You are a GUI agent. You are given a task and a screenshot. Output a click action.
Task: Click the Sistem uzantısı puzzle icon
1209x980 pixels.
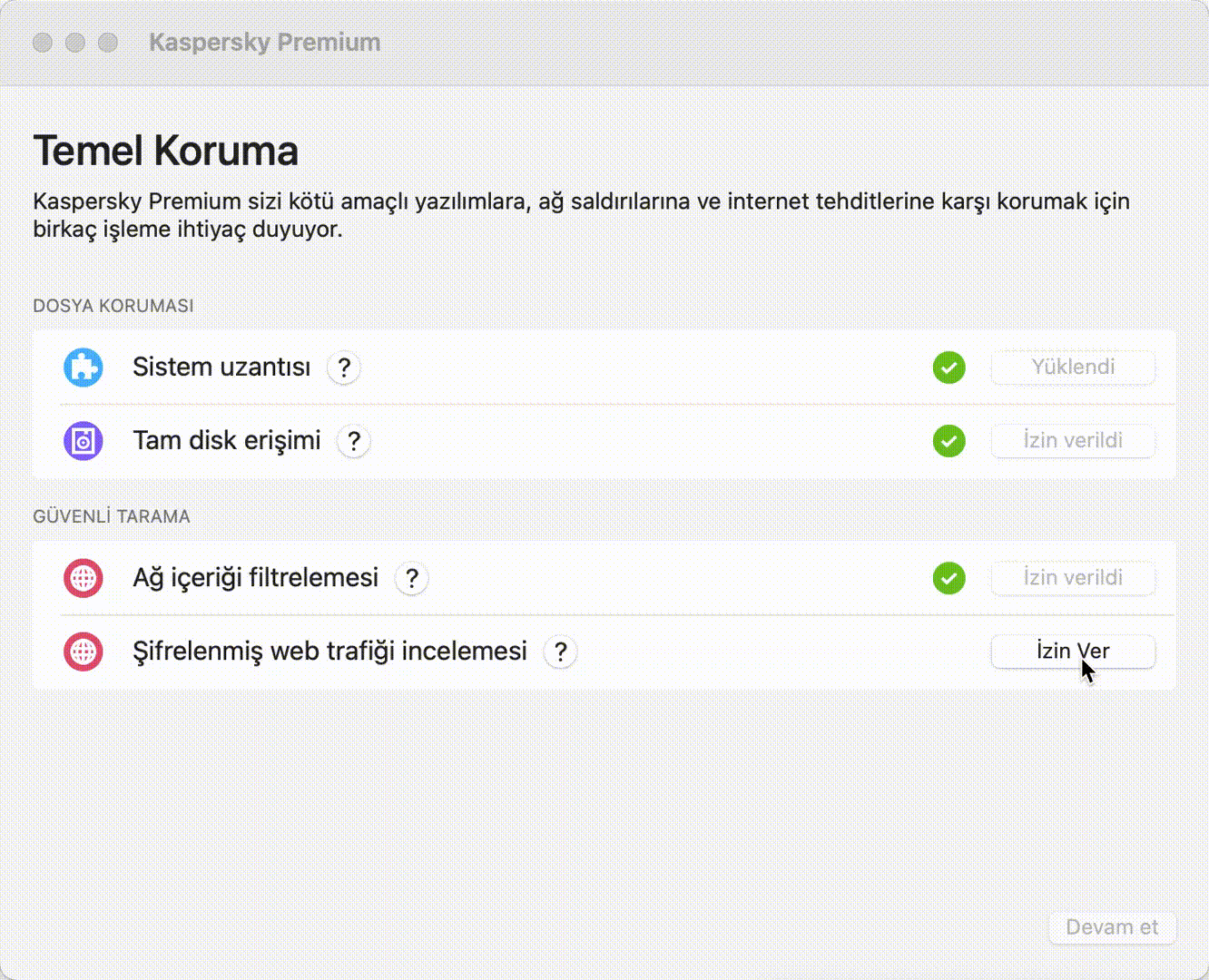[83, 367]
